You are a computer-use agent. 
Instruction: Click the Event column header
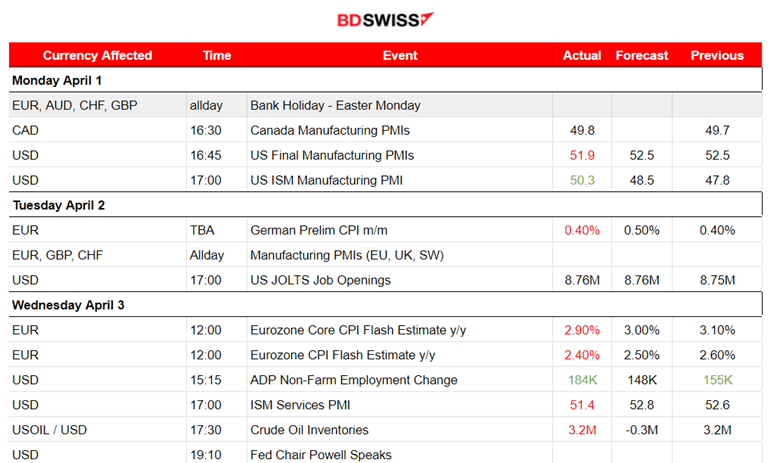click(400, 56)
